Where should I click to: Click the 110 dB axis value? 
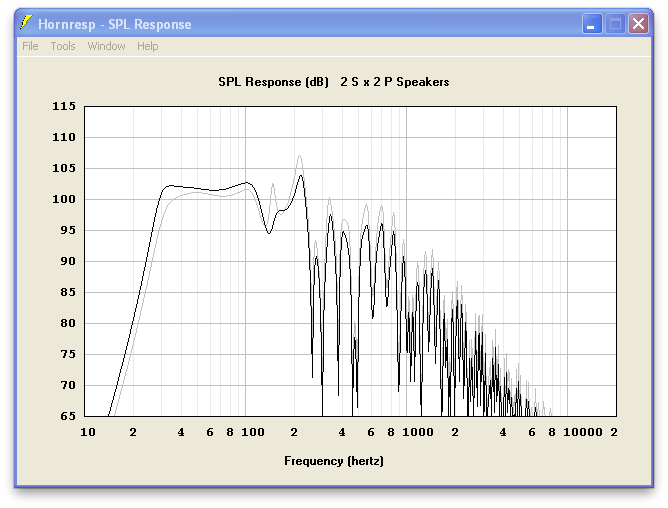(x=64, y=137)
